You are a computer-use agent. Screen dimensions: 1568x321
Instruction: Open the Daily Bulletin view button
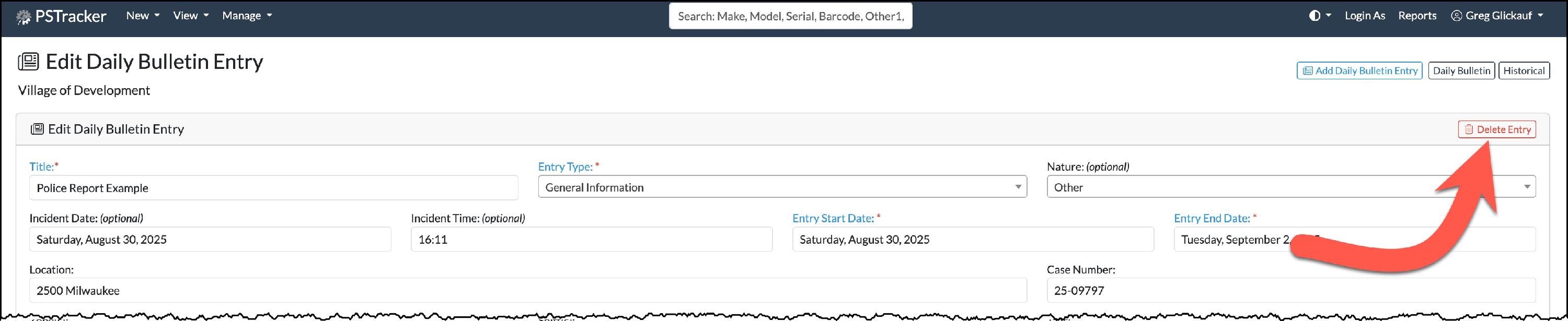(x=1461, y=70)
